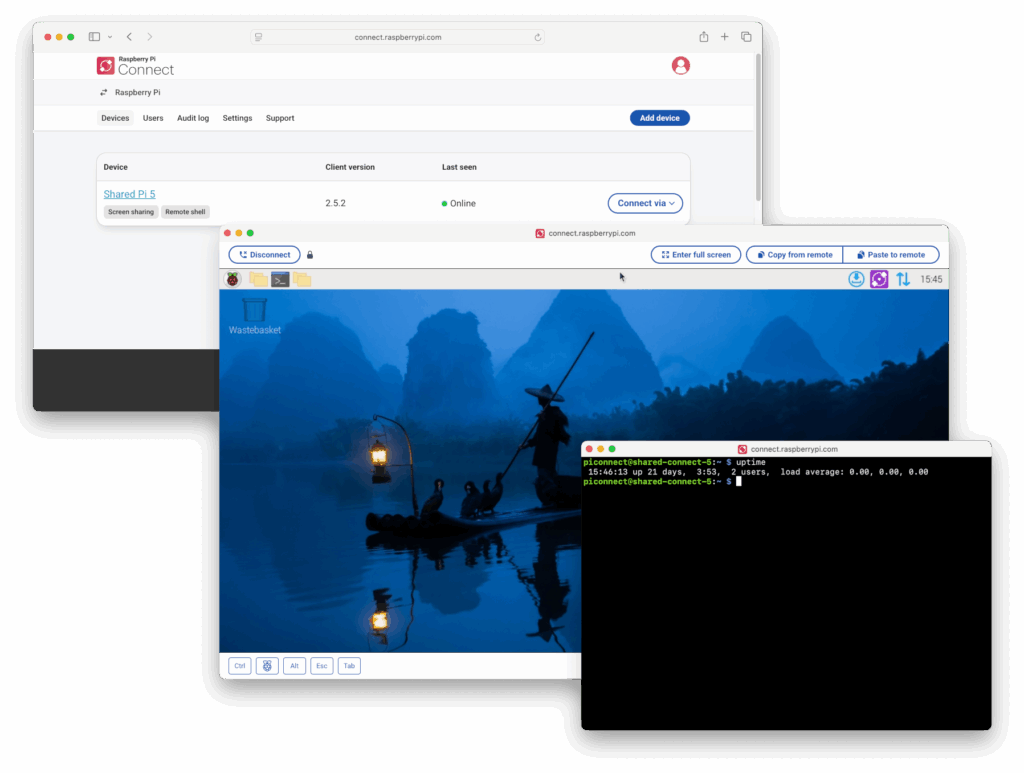Show the tab overview icon in Safari

click(746, 37)
